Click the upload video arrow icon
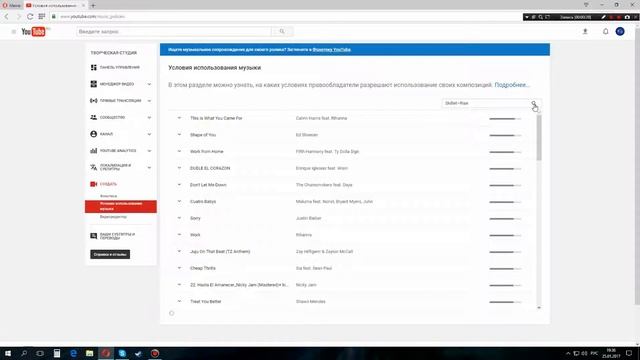 (x=585, y=31)
